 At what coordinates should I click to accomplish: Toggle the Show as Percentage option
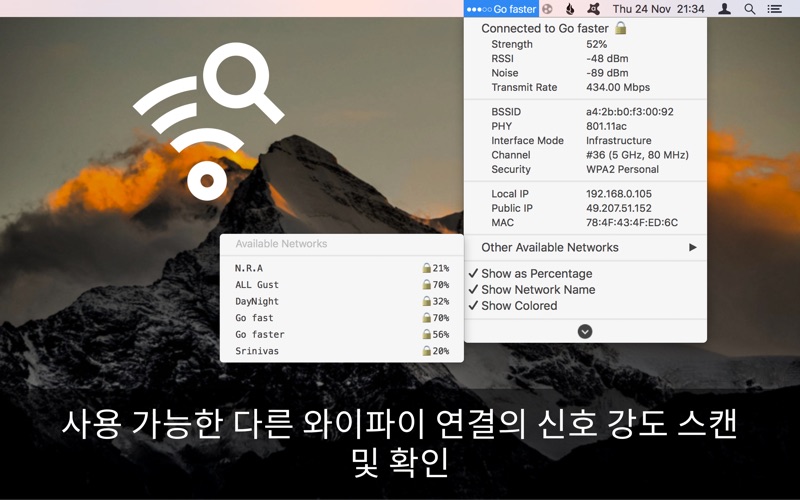click(x=585, y=273)
